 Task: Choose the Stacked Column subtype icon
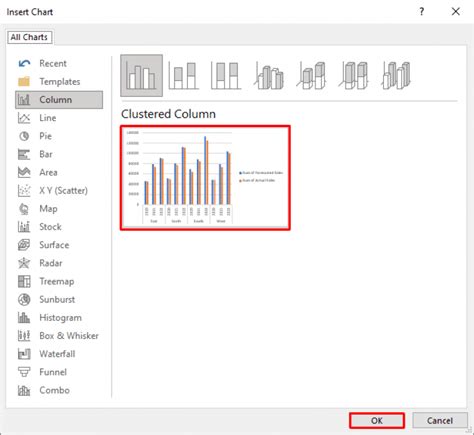[184, 76]
